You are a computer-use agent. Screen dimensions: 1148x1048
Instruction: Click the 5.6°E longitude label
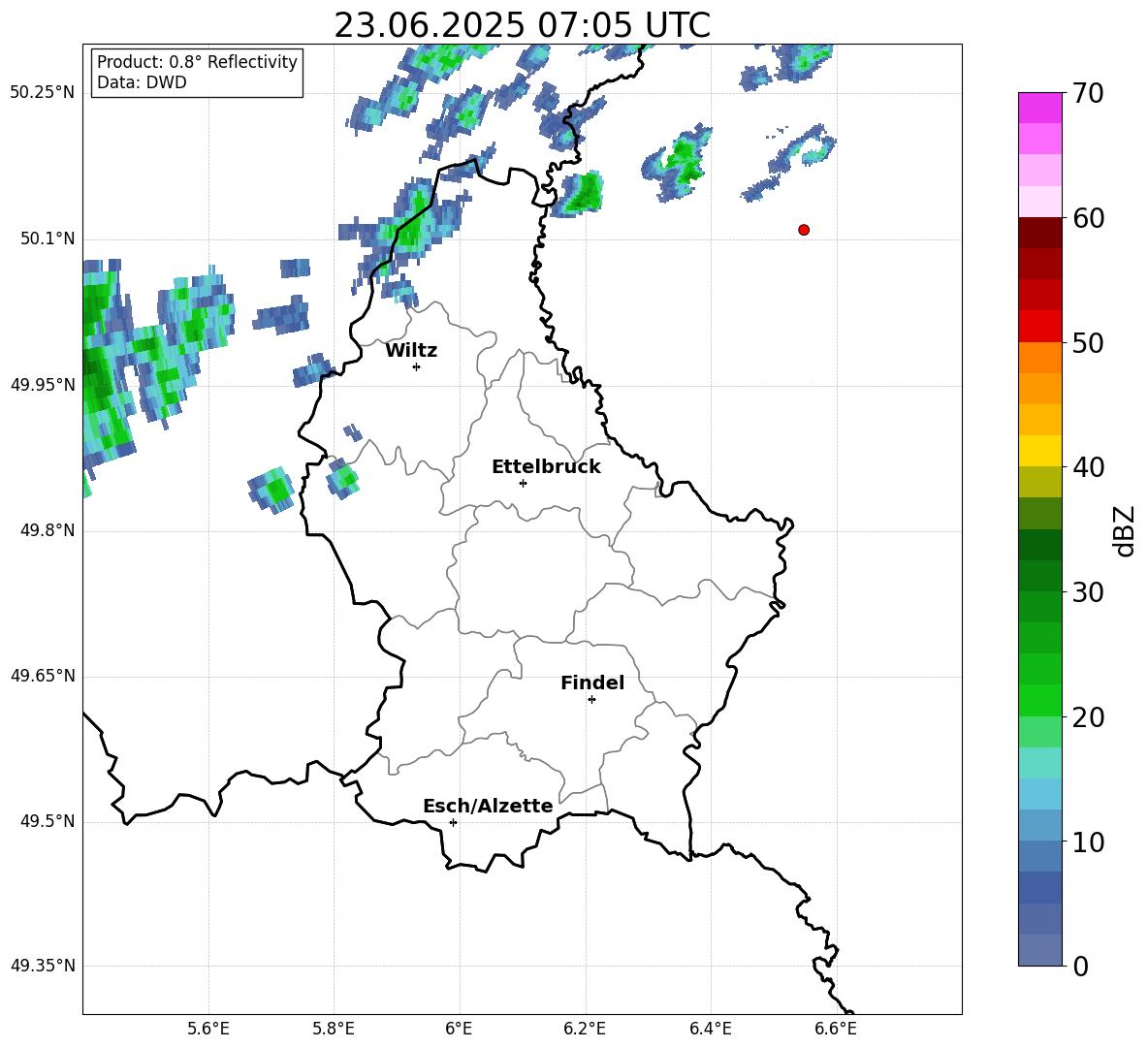(x=208, y=1029)
